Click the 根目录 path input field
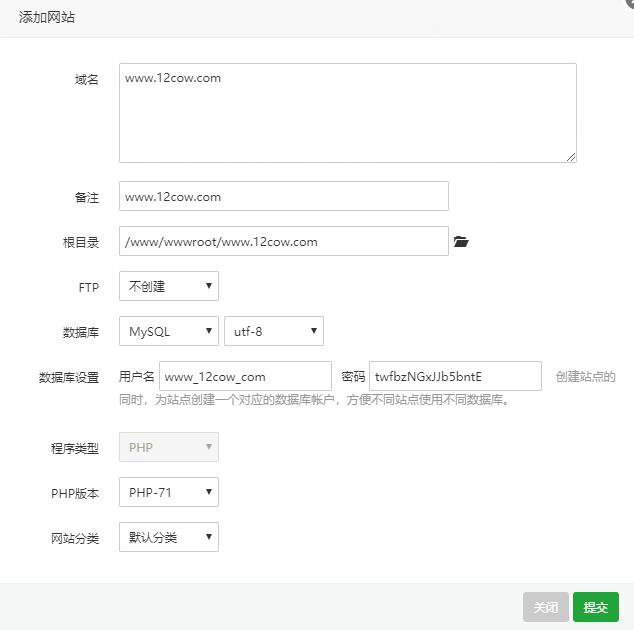 [283, 242]
